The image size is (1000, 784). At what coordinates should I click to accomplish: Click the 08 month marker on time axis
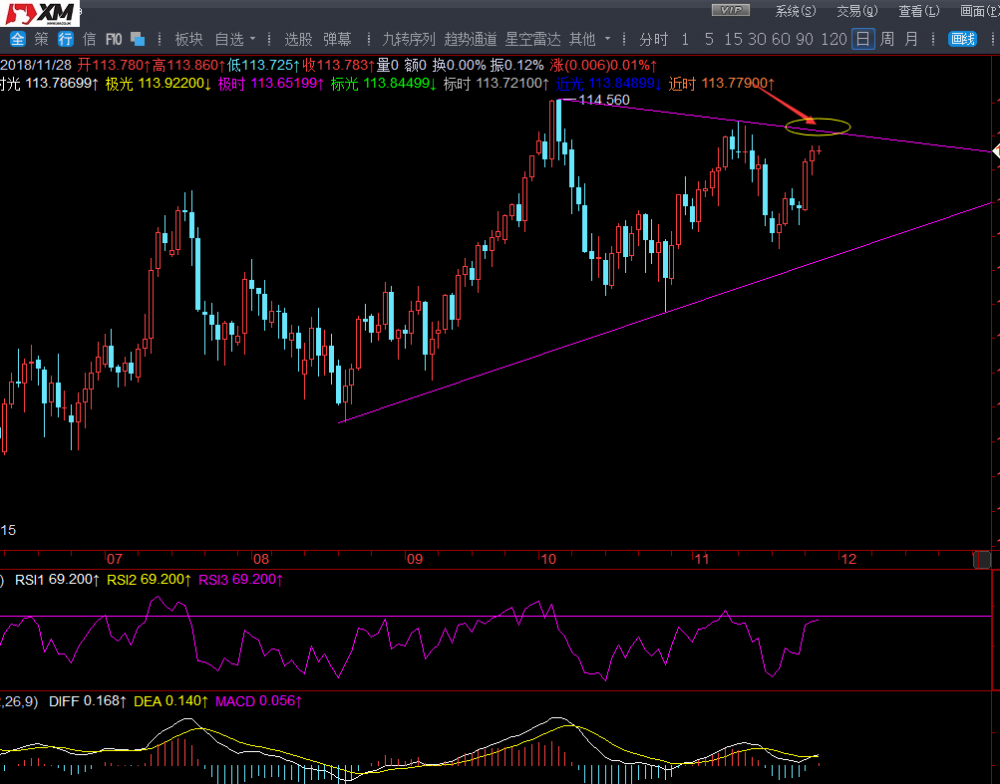261,559
